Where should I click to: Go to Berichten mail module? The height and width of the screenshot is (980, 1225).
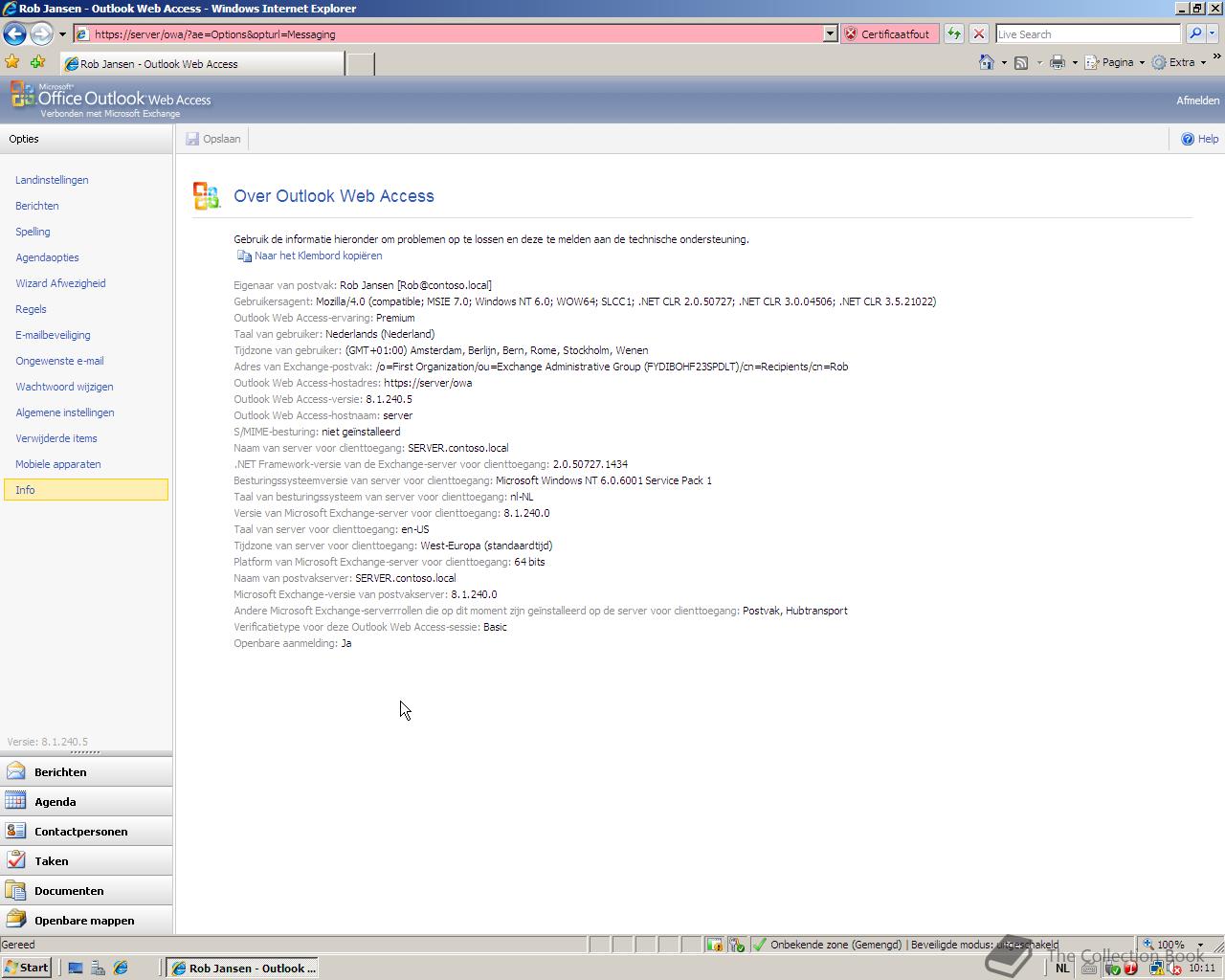(x=86, y=772)
